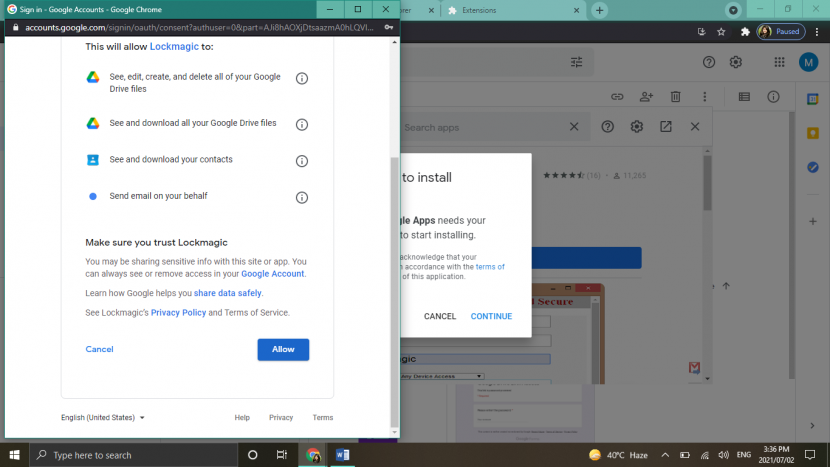Open Chrome's three-dot menu
Viewport: 830px width, 467px height.
coord(817,32)
